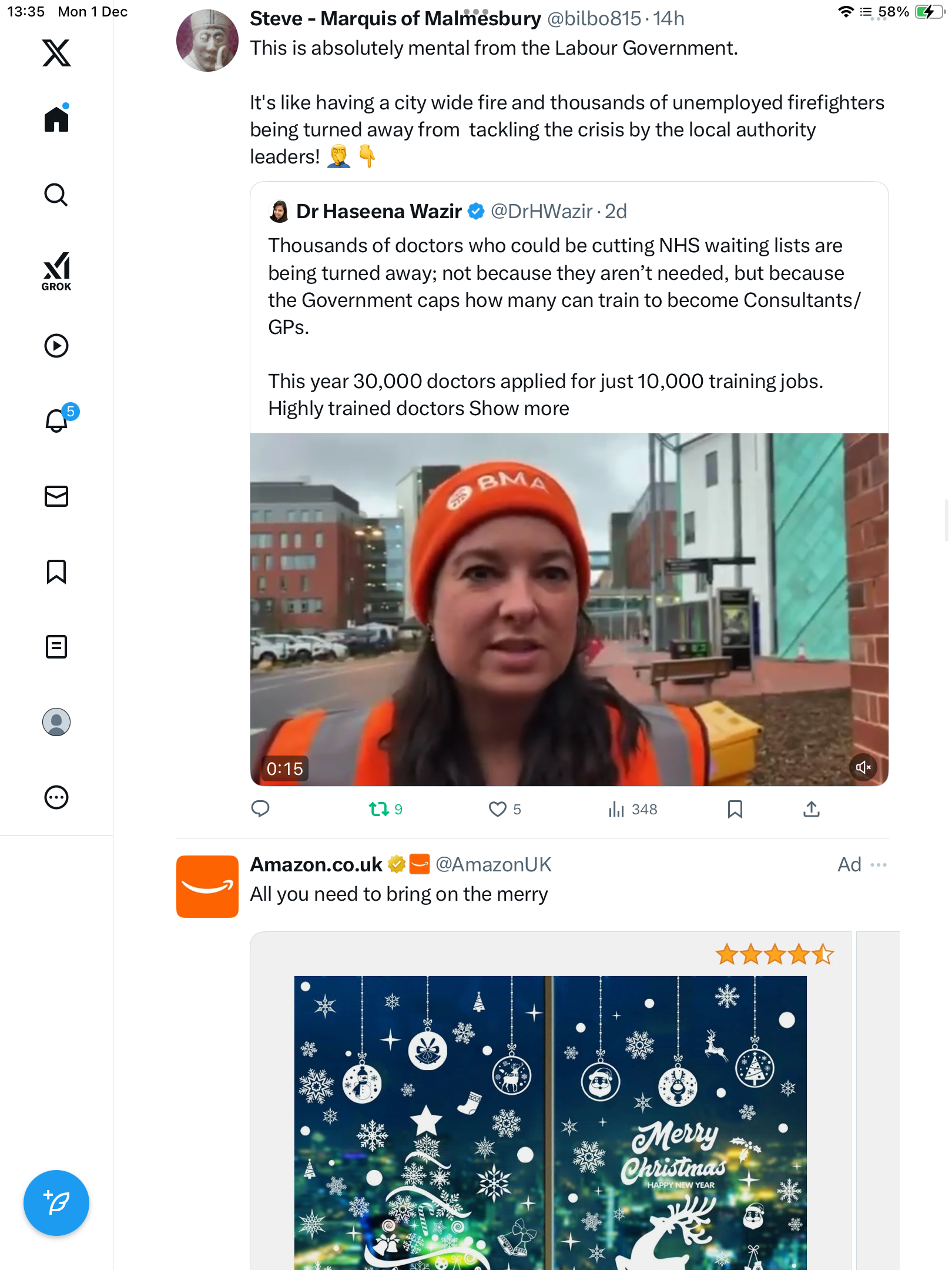Like Steve's post with 5 likes
952x1270 pixels.
(x=498, y=810)
